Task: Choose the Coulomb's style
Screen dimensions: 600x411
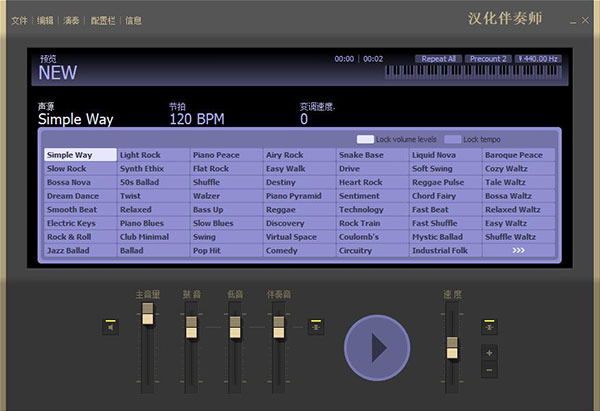Action: pos(373,237)
